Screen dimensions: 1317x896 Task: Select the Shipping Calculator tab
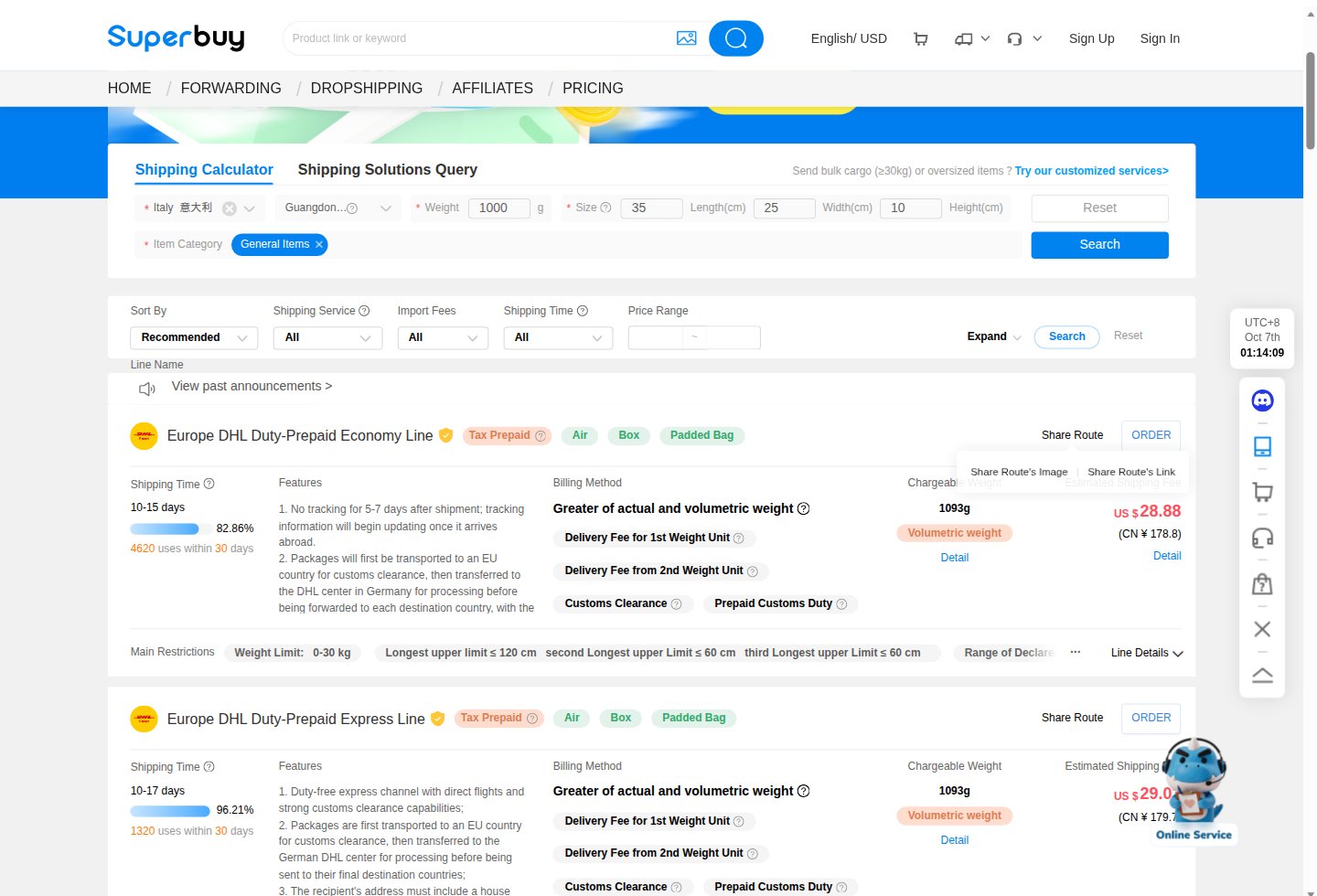(x=204, y=169)
